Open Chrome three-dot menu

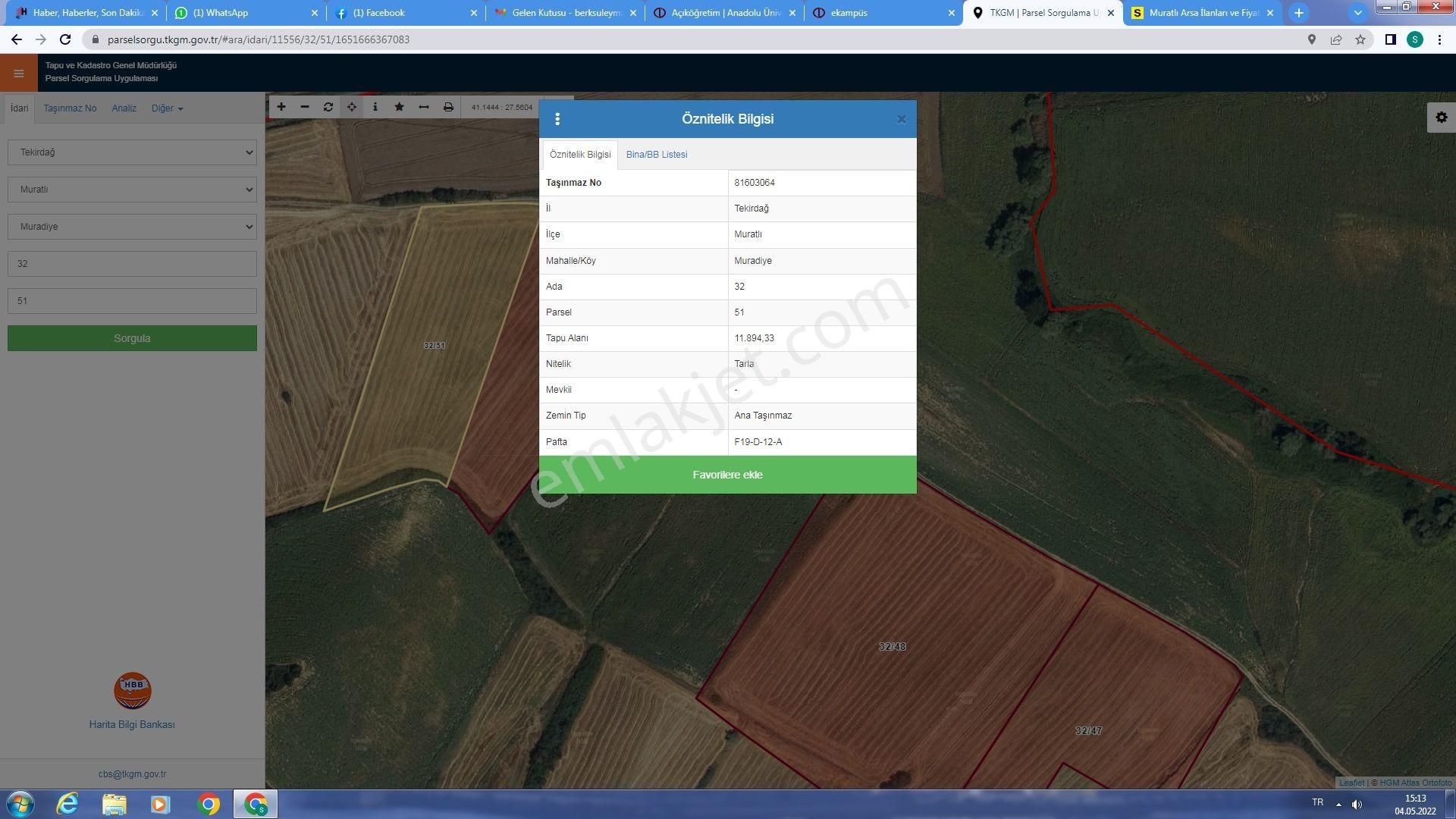pos(1439,39)
